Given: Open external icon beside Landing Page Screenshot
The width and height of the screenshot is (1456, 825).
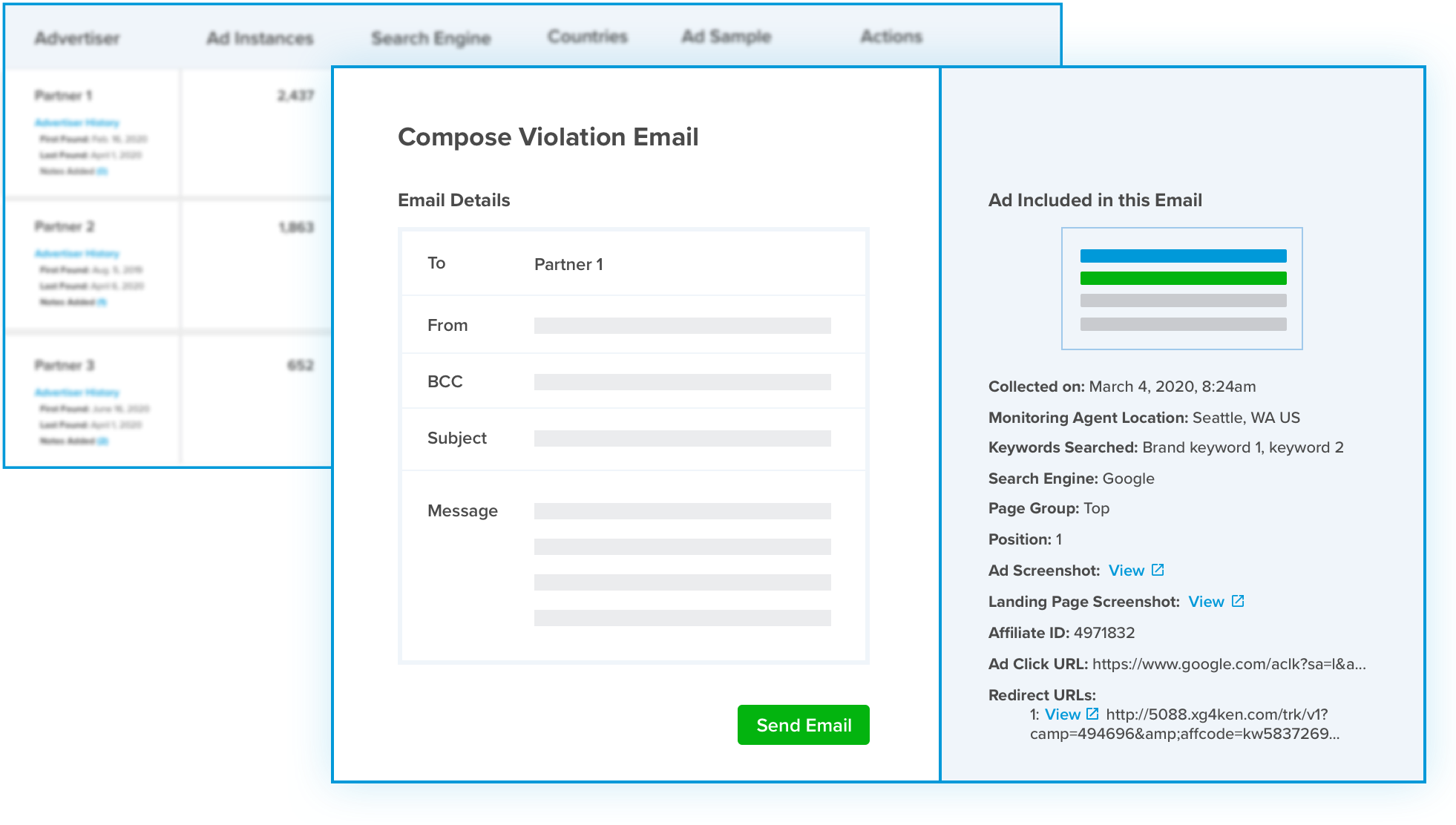Looking at the screenshot, I should pos(1238,601).
